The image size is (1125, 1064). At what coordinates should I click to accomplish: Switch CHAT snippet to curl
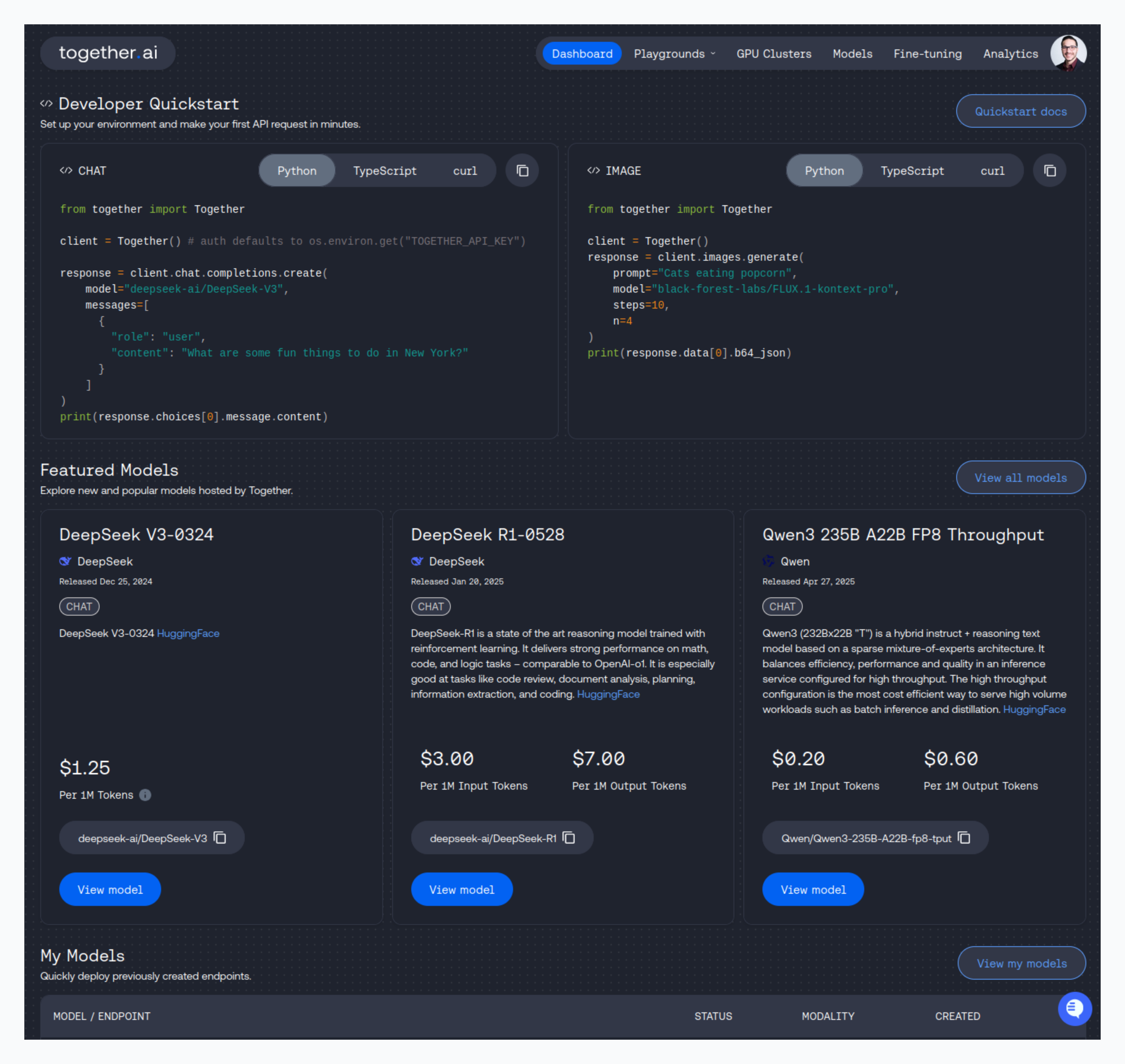465,171
